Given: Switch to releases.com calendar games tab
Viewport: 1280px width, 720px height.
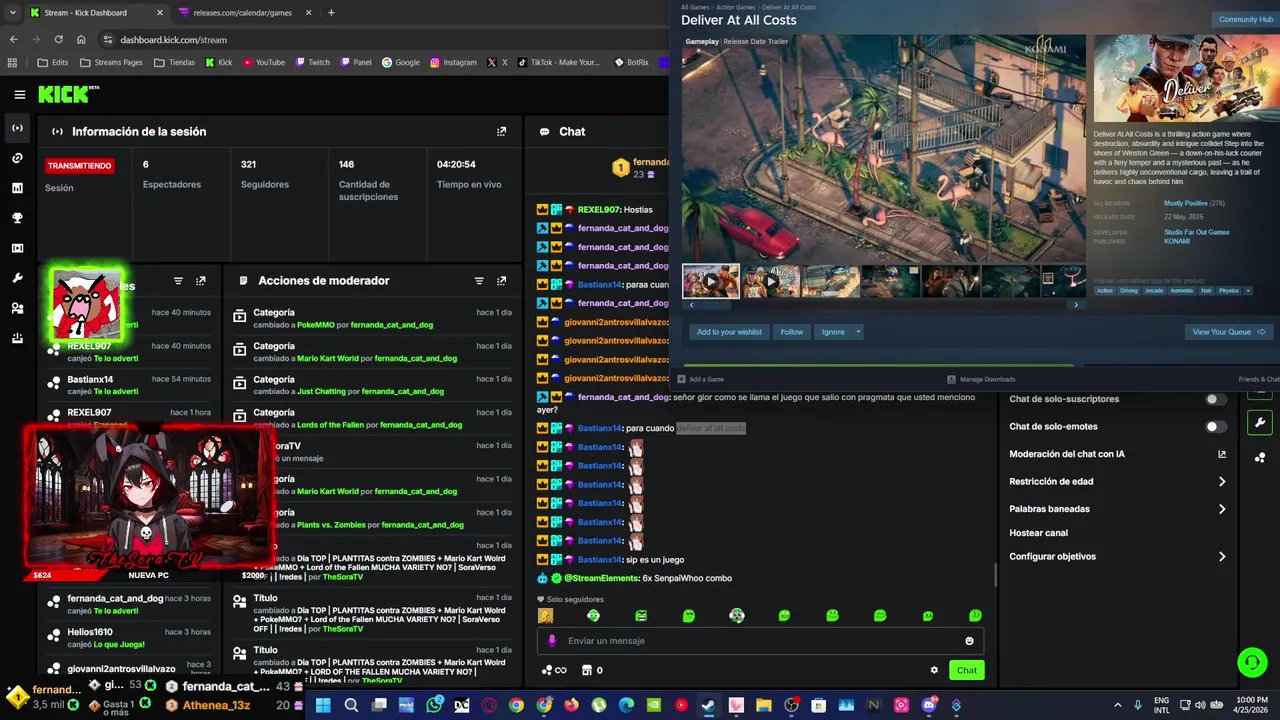Looking at the screenshot, I should [x=244, y=13].
